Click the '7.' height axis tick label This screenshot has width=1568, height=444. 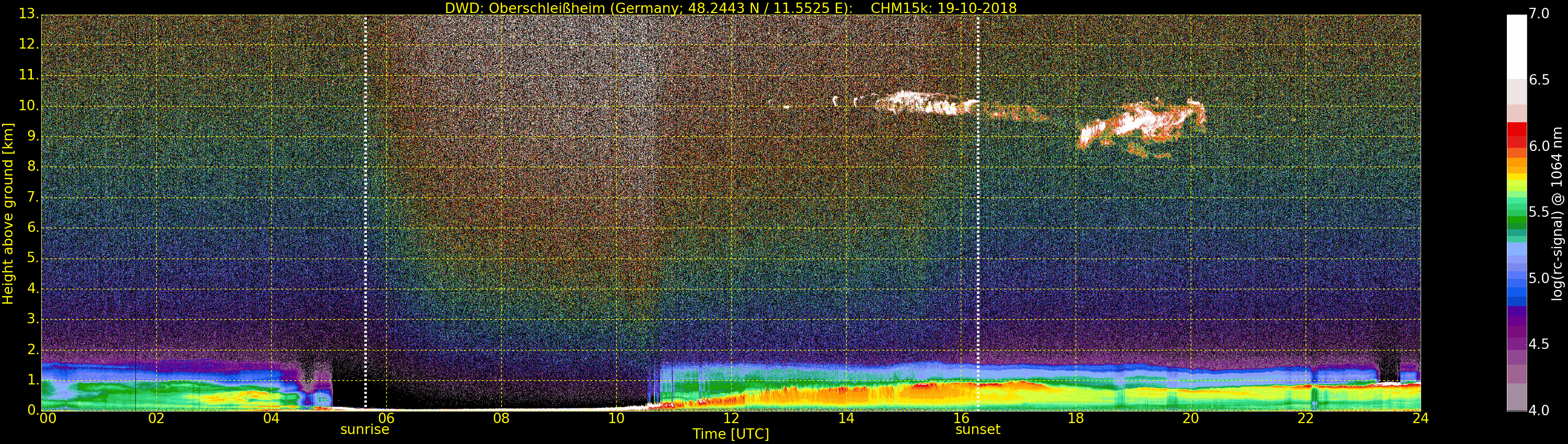click(x=33, y=197)
